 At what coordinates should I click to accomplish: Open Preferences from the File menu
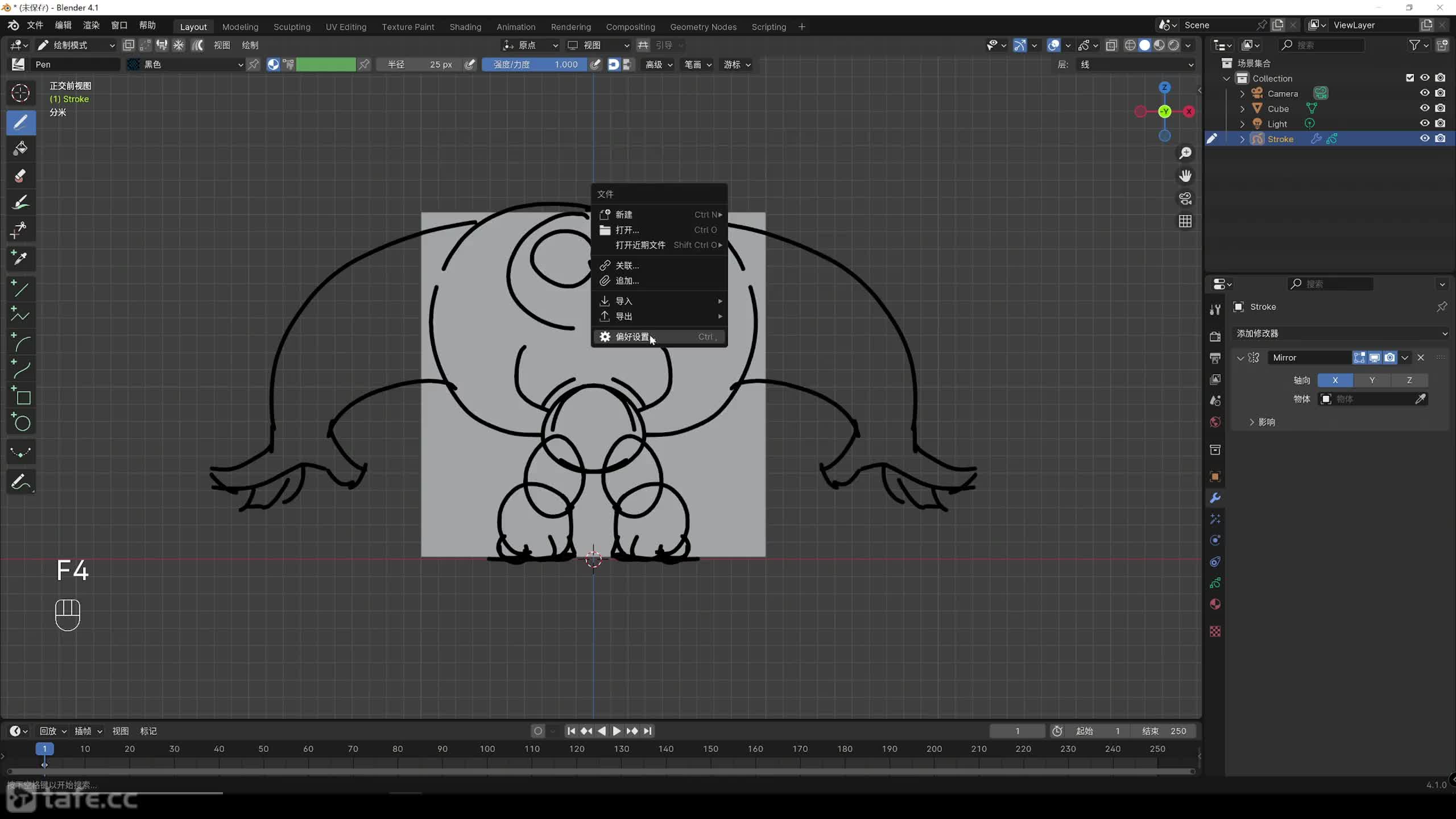tap(659, 337)
